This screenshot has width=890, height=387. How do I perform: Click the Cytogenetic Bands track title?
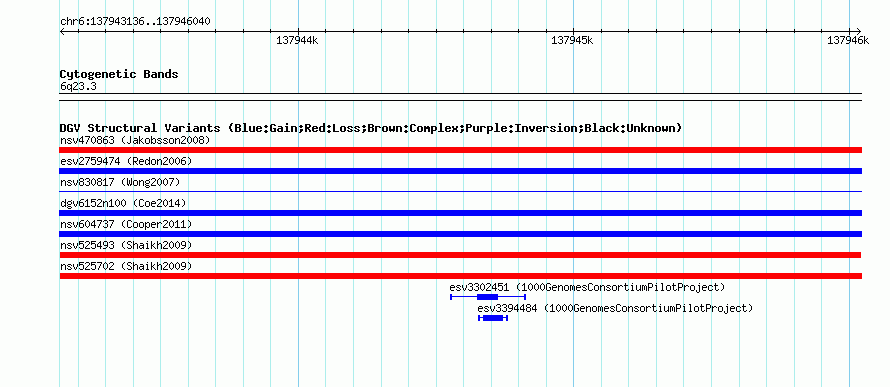point(119,74)
